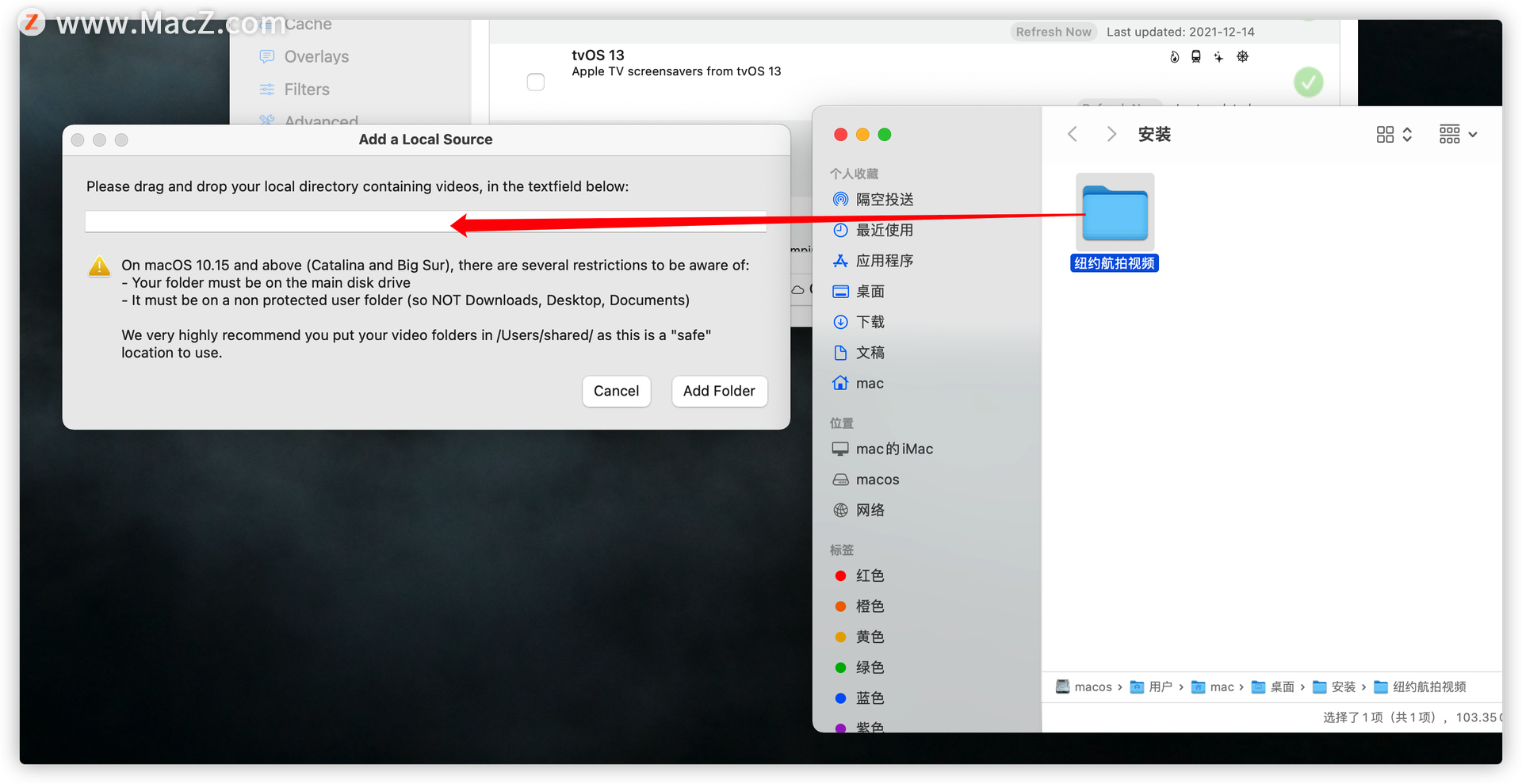Click the Add Folder button
The width and height of the screenshot is (1522, 784).
[719, 391]
